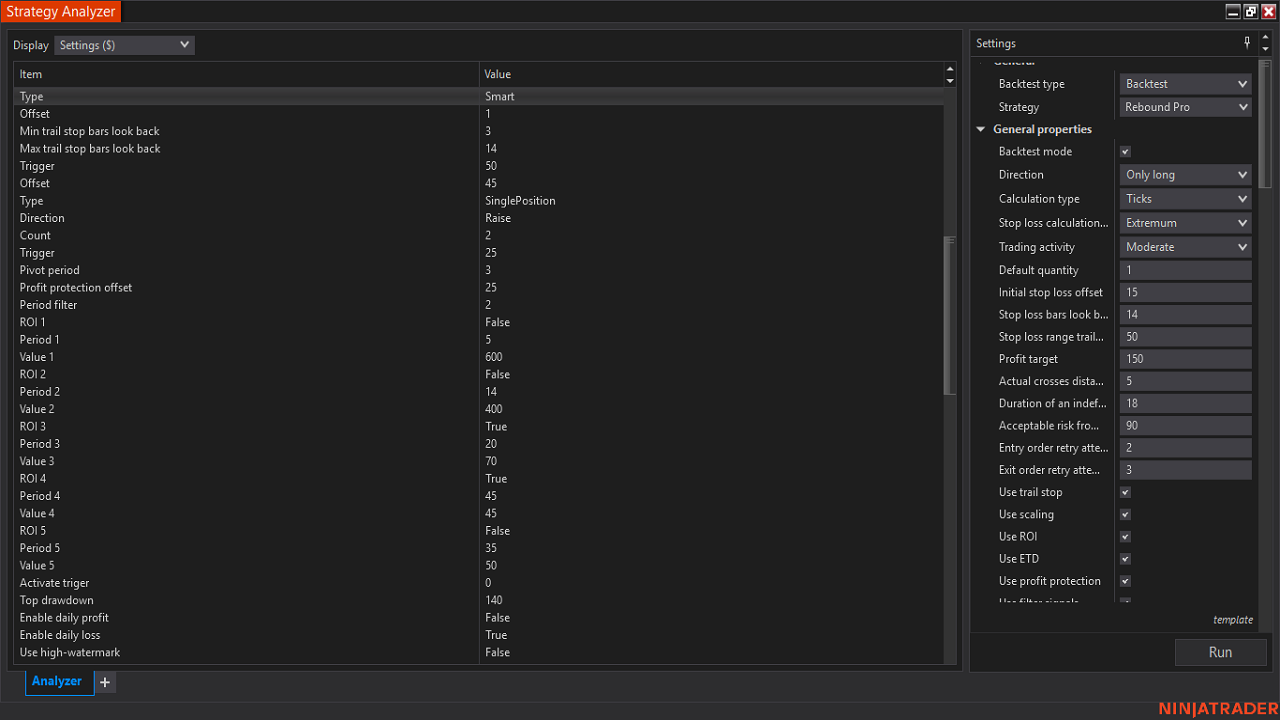Click the Default quantity input field
Image resolution: width=1280 pixels, height=720 pixels.
tap(1185, 270)
